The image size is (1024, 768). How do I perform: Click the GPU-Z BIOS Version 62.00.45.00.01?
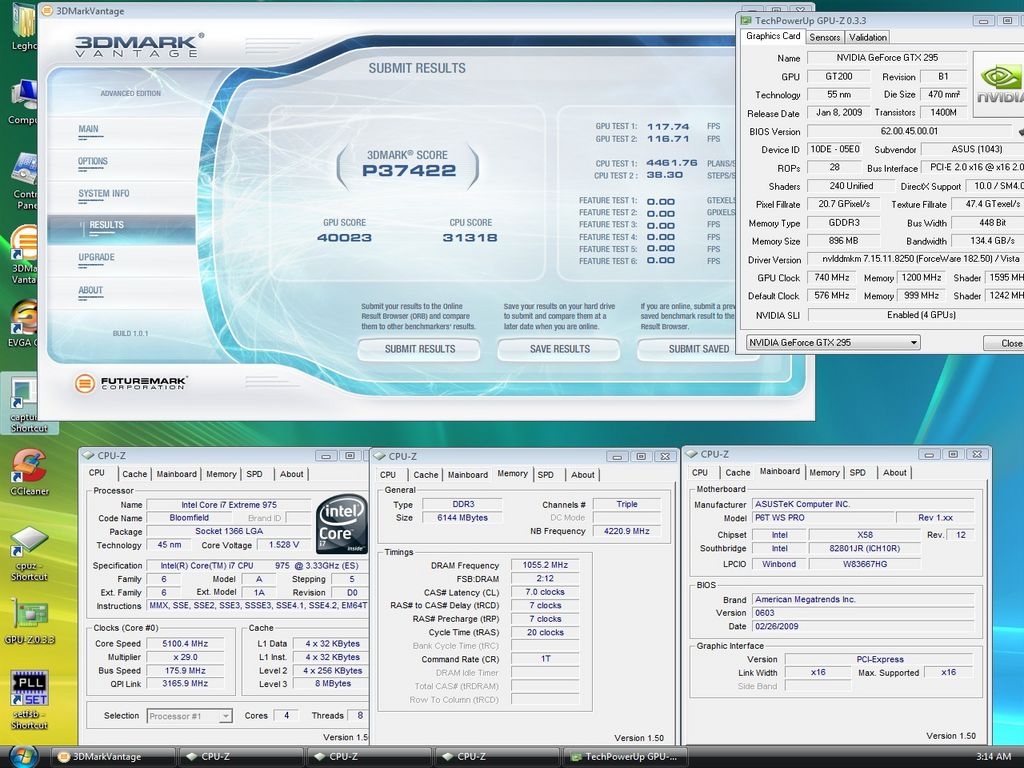click(909, 131)
